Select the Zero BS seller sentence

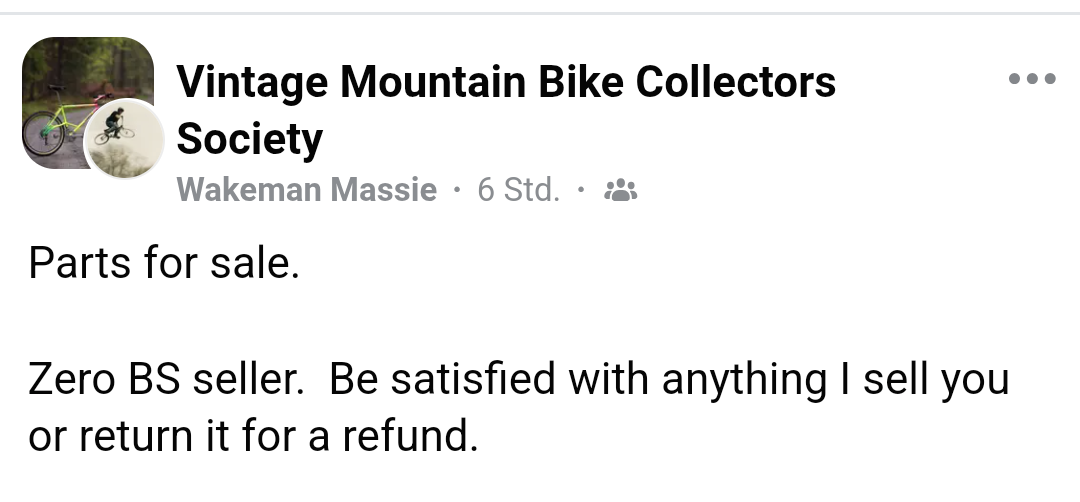tap(170, 380)
